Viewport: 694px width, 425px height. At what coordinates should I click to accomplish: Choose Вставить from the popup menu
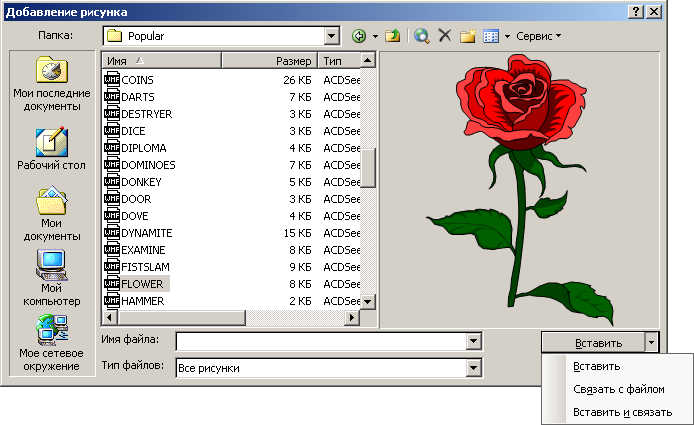tap(597, 367)
